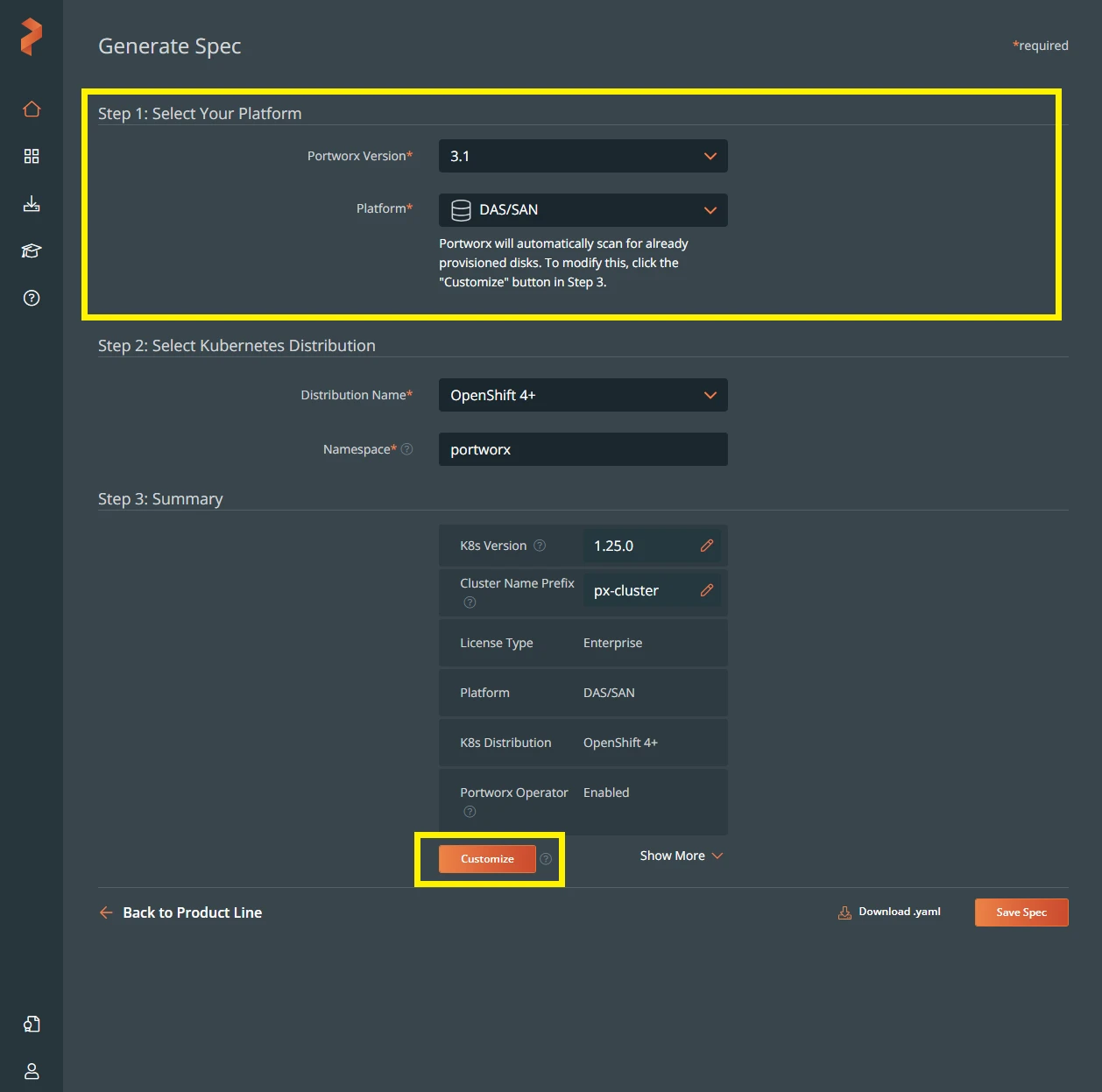This screenshot has width=1102, height=1092.
Task: Click the Generate Spec heading
Action: tap(169, 46)
